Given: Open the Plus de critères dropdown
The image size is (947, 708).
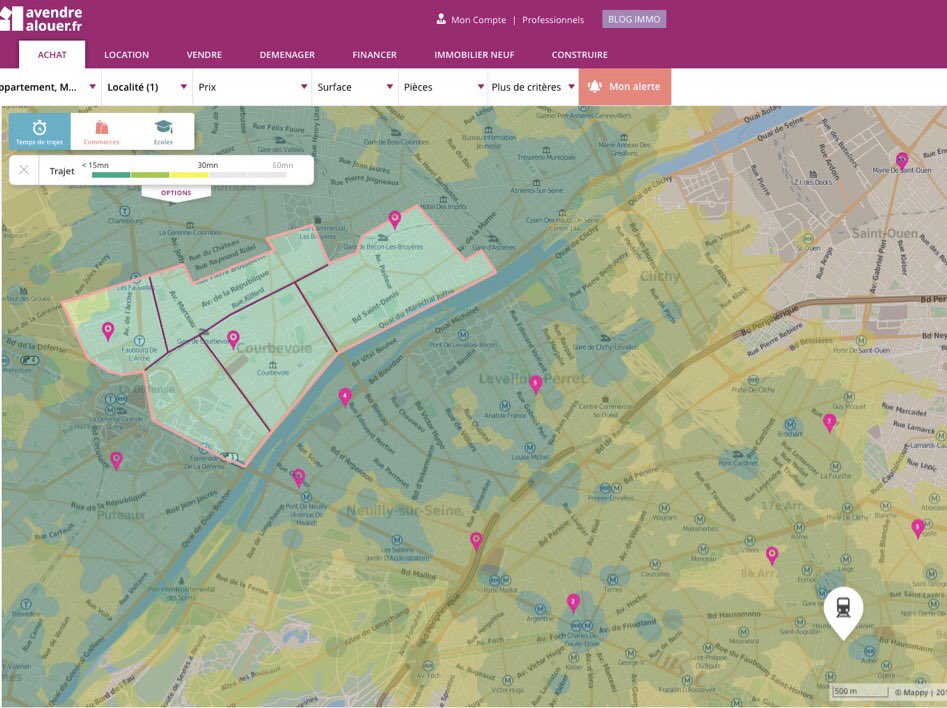Looking at the screenshot, I should tap(533, 87).
